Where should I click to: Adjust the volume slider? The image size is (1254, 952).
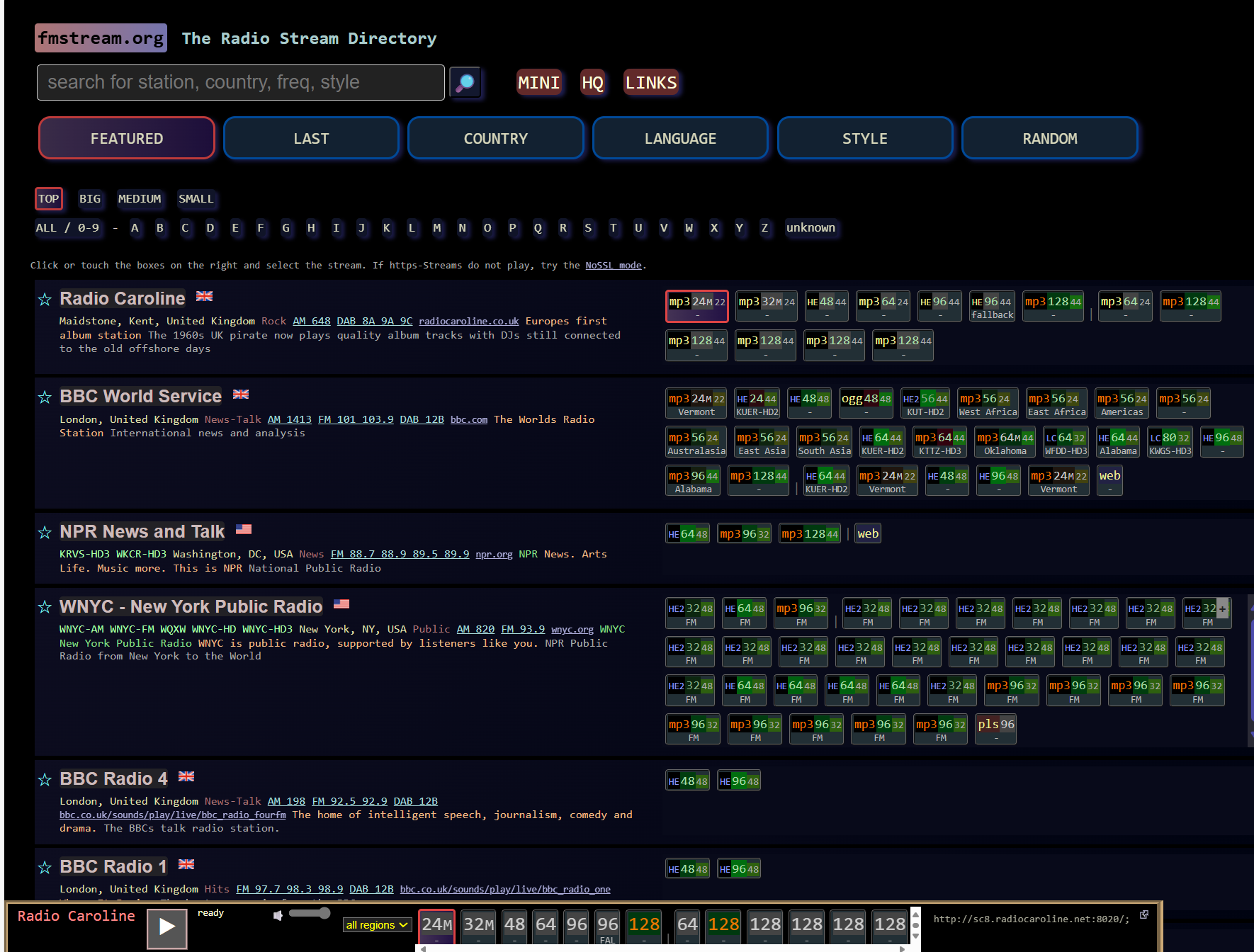(310, 913)
